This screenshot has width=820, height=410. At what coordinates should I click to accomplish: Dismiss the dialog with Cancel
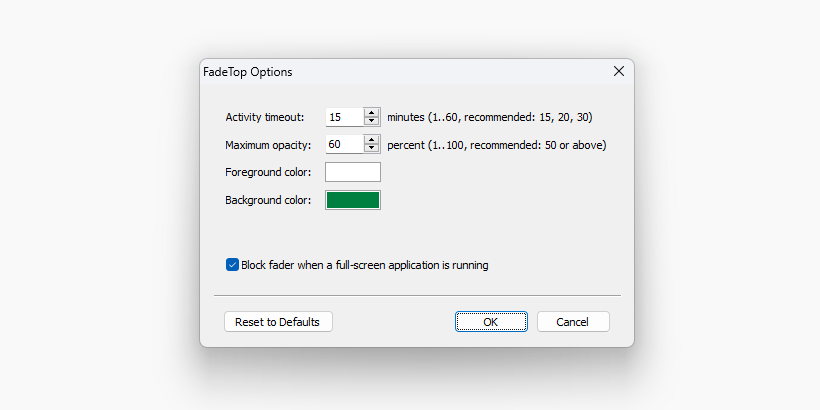pos(573,322)
